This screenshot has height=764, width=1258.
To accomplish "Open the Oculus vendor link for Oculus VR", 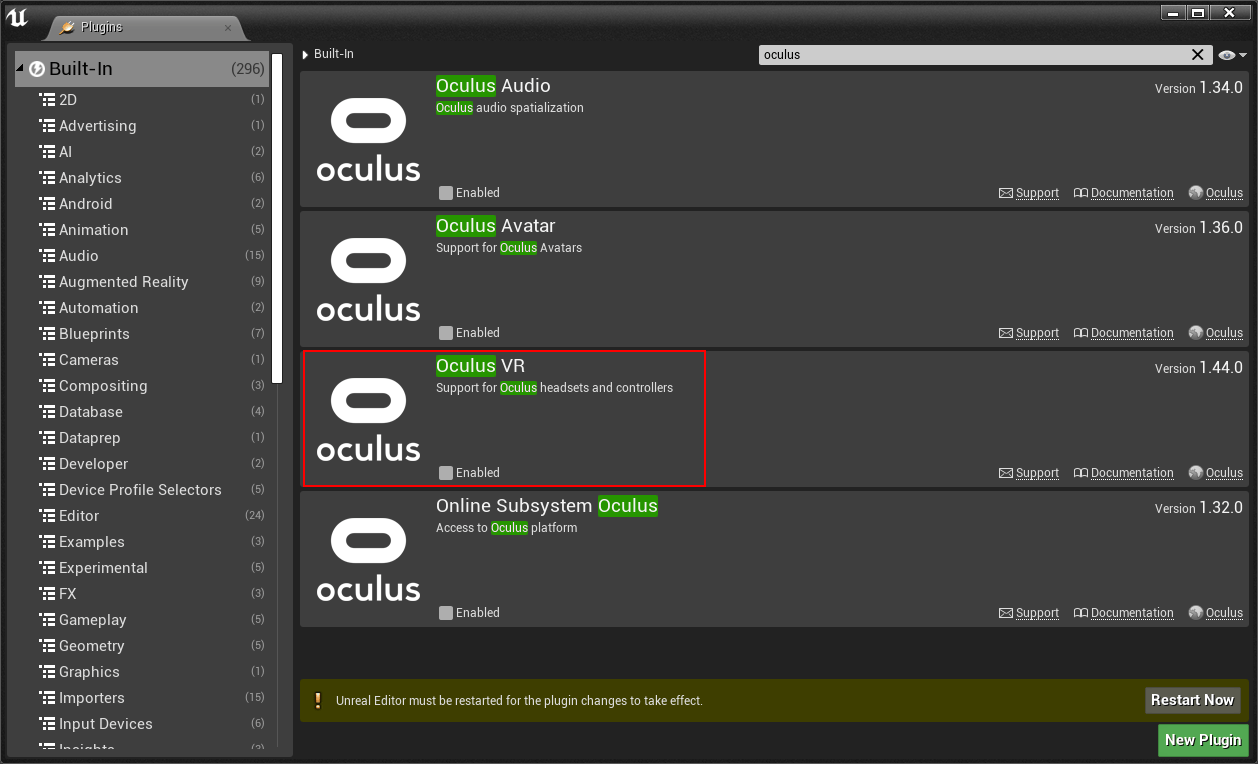I will tap(1224, 473).
